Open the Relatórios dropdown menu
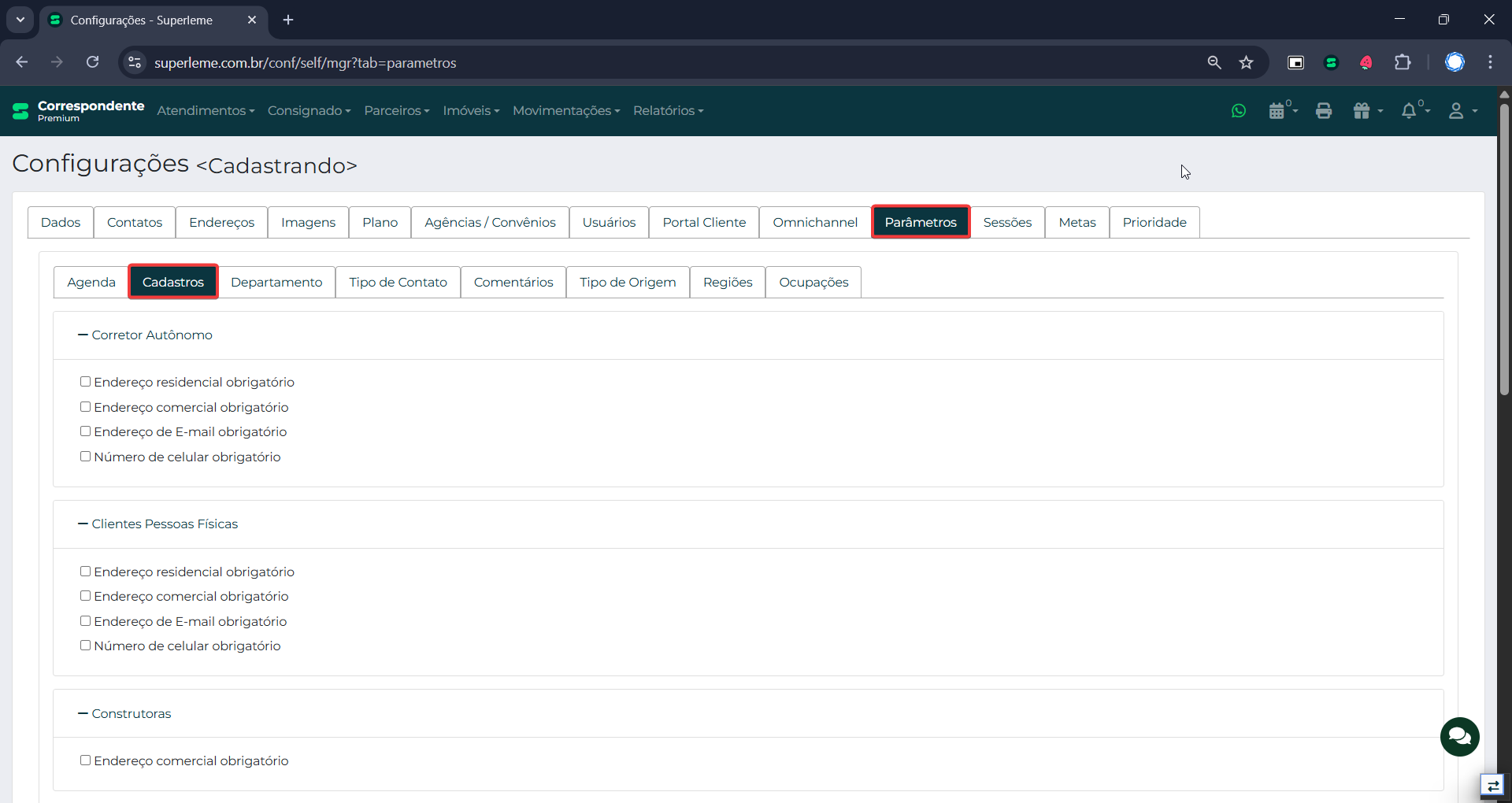This screenshot has height=803, width=1512. pos(668,111)
